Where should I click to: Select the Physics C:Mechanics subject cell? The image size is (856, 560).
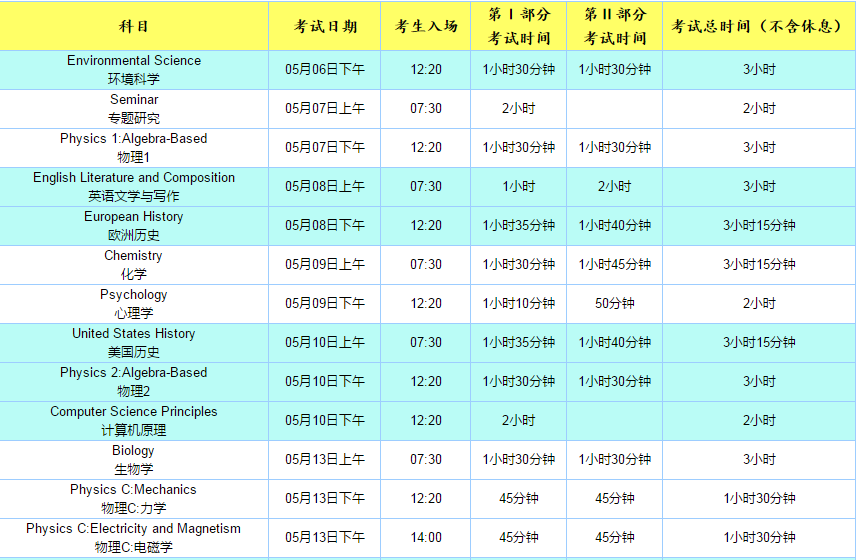point(134,498)
